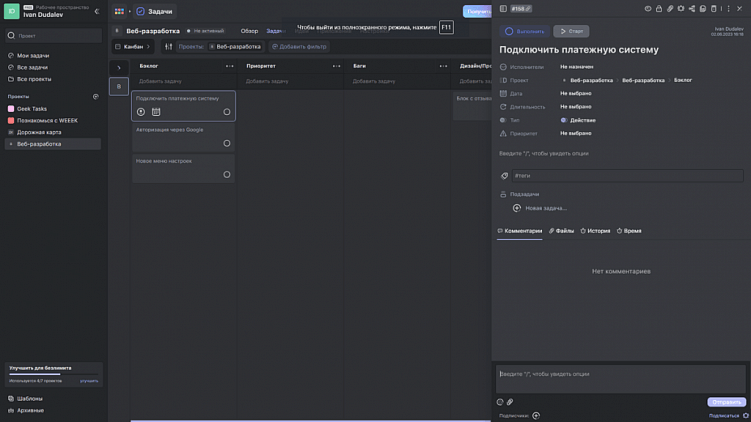Close the task detail panel

[x=740, y=9]
